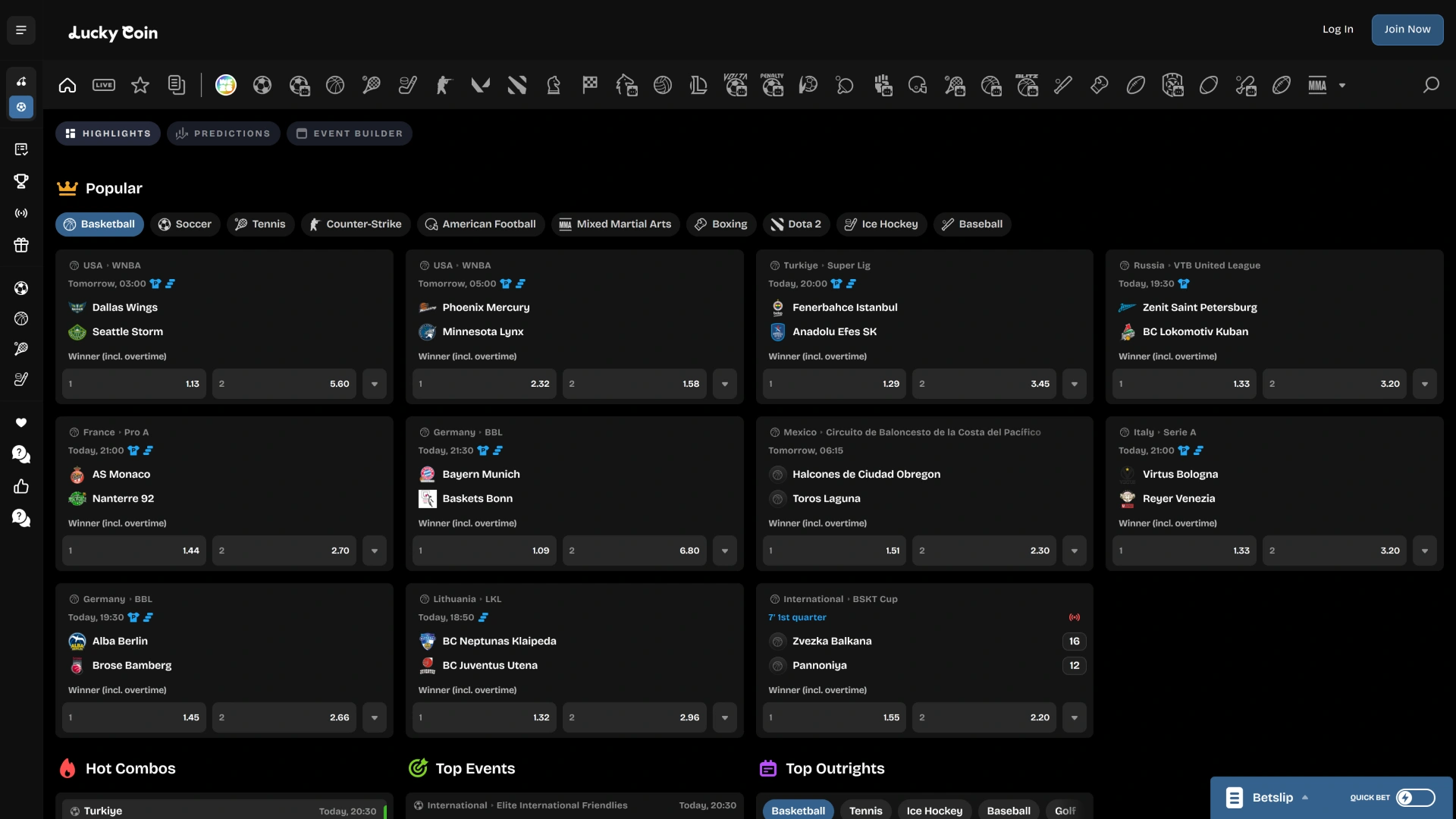
Task: Open the heart favorites icon in sidebar
Action: point(21,422)
